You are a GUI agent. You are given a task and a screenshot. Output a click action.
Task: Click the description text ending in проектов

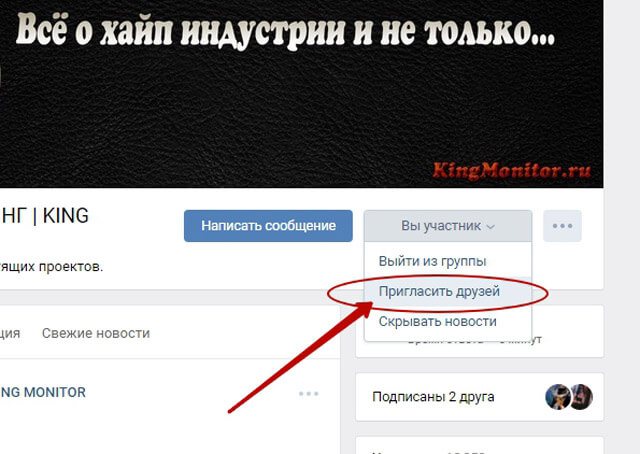51,267
